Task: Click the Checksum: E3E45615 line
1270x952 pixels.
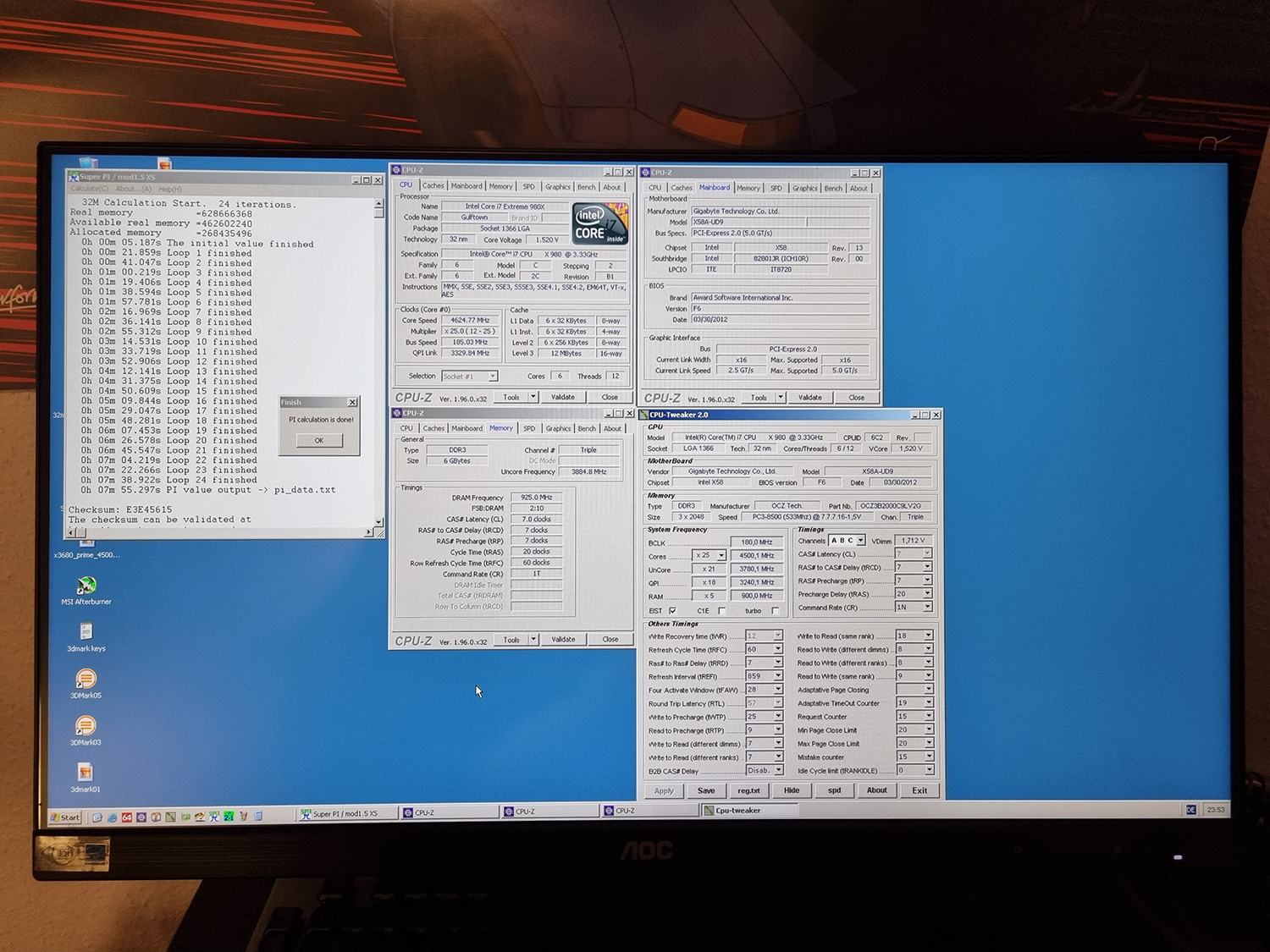Action: [x=120, y=510]
